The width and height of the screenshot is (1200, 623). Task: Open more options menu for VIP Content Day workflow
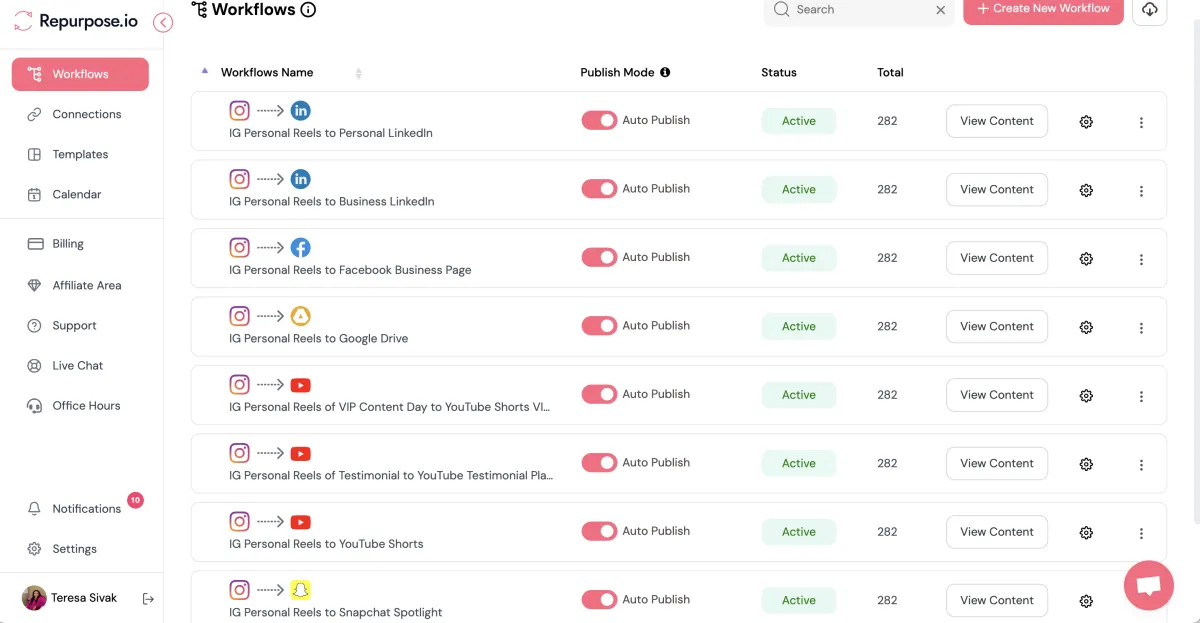1141,397
